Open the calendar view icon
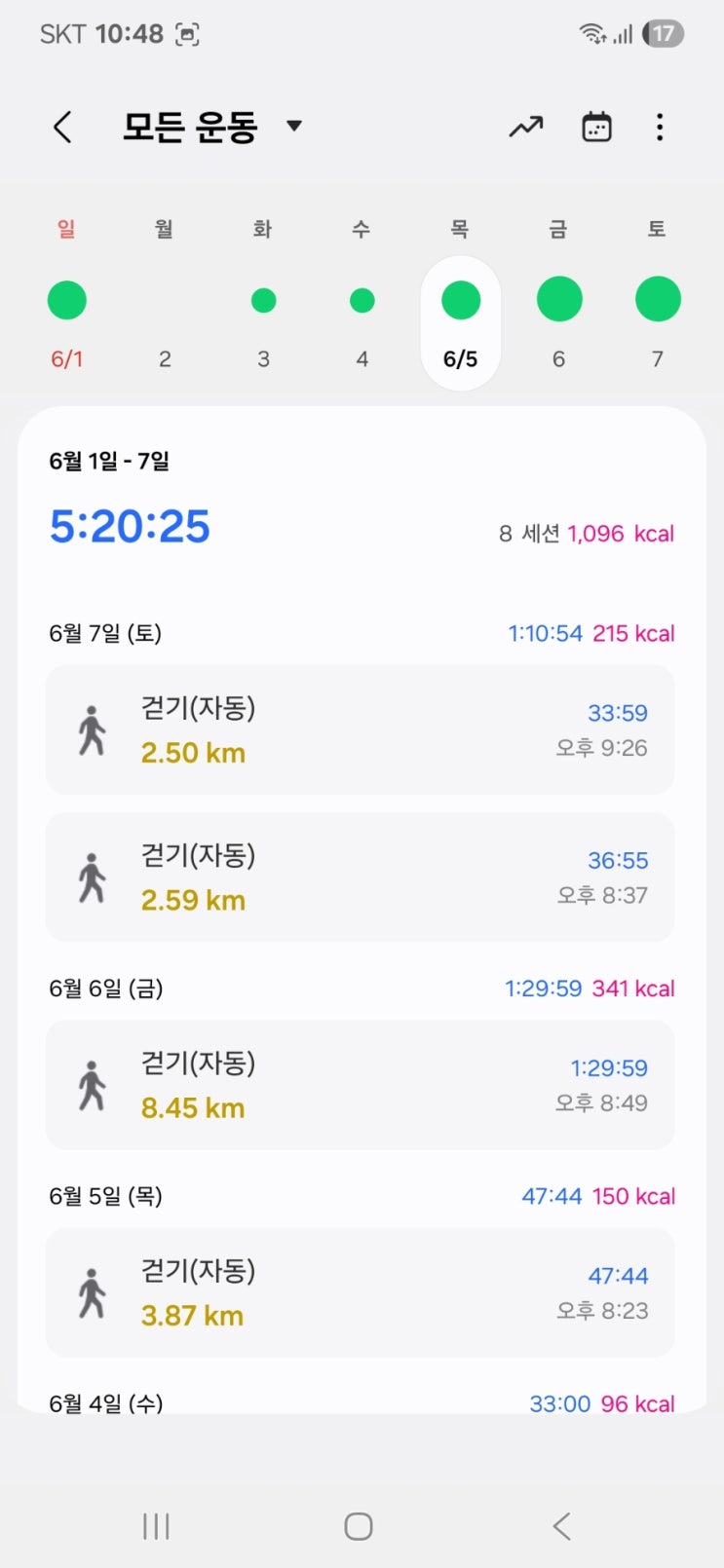Image resolution: width=724 pixels, height=1568 pixels. [596, 127]
